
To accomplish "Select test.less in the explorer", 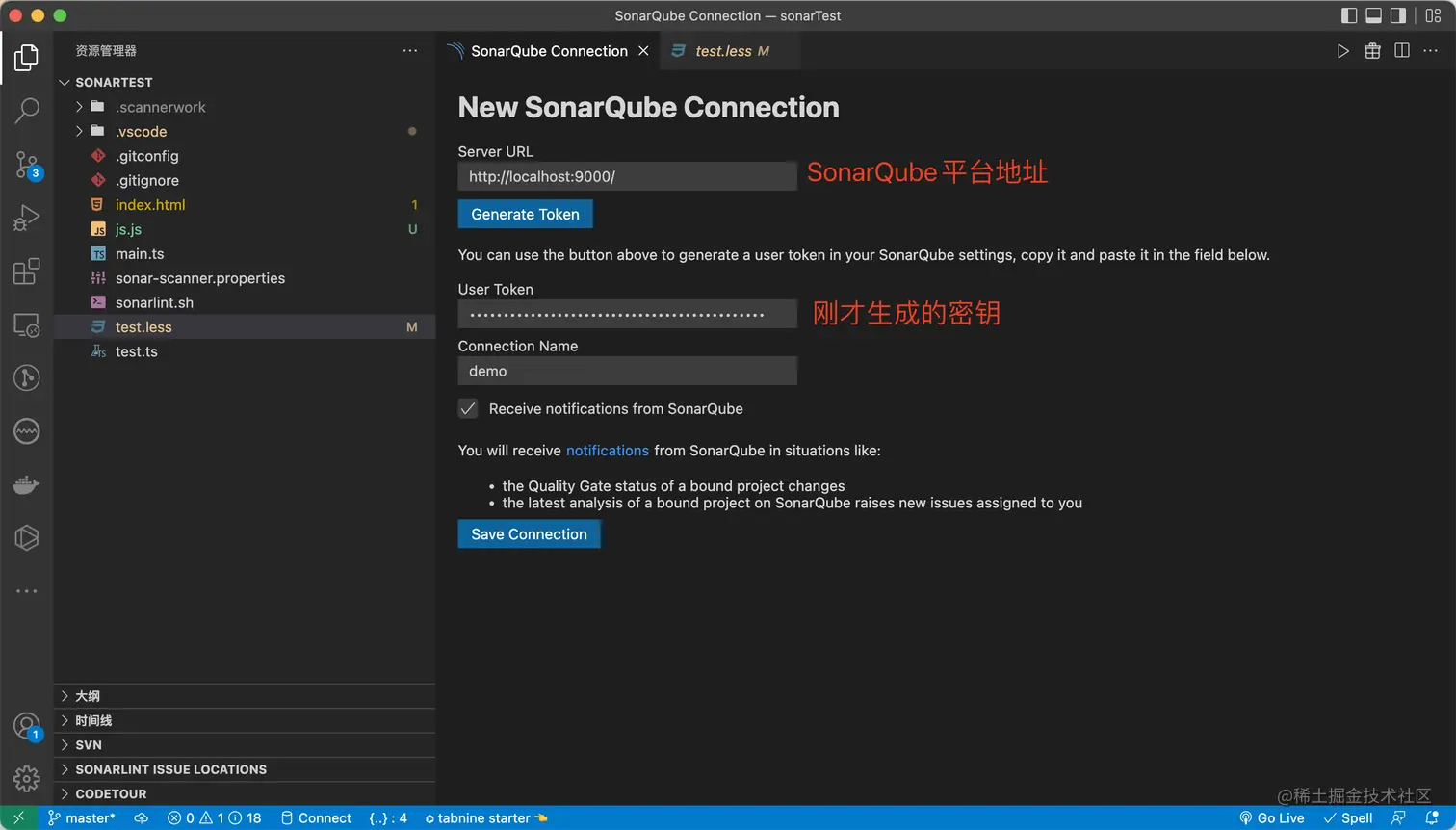I will pos(245,327).
